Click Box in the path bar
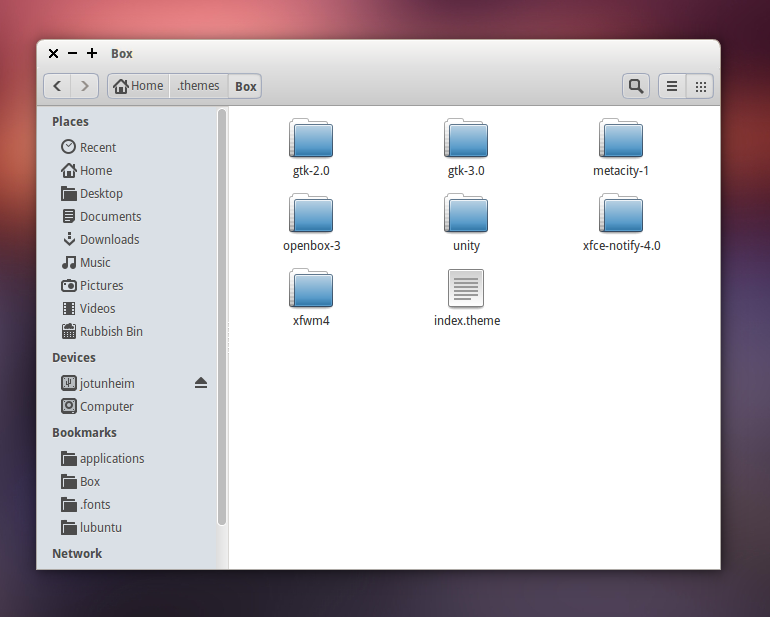This screenshot has width=770, height=617. 245,86
